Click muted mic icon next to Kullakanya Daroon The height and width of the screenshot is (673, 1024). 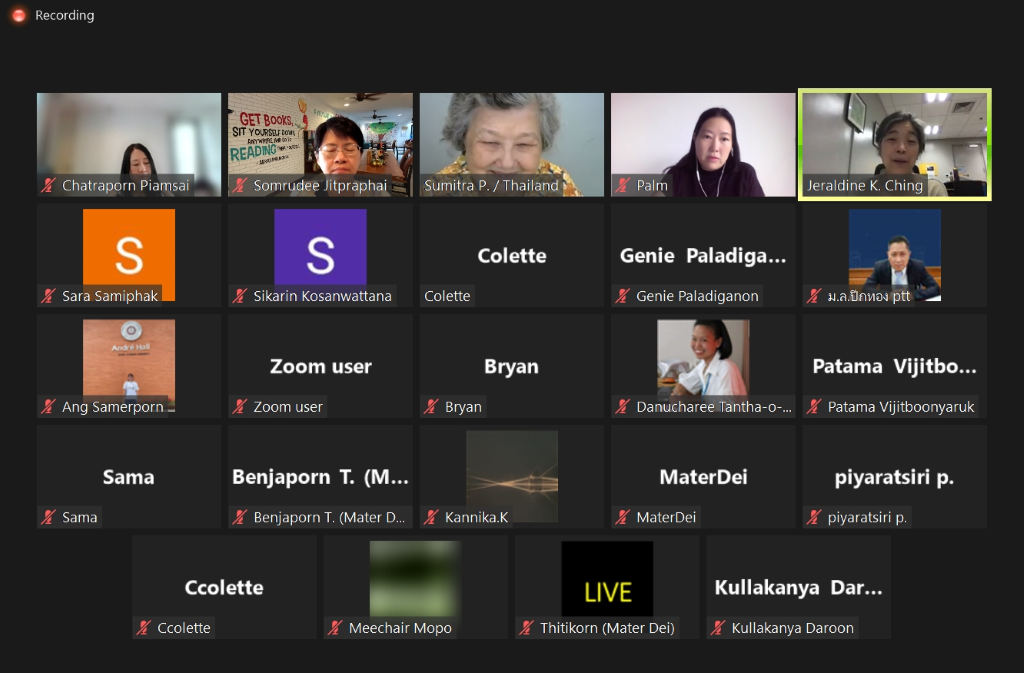718,628
